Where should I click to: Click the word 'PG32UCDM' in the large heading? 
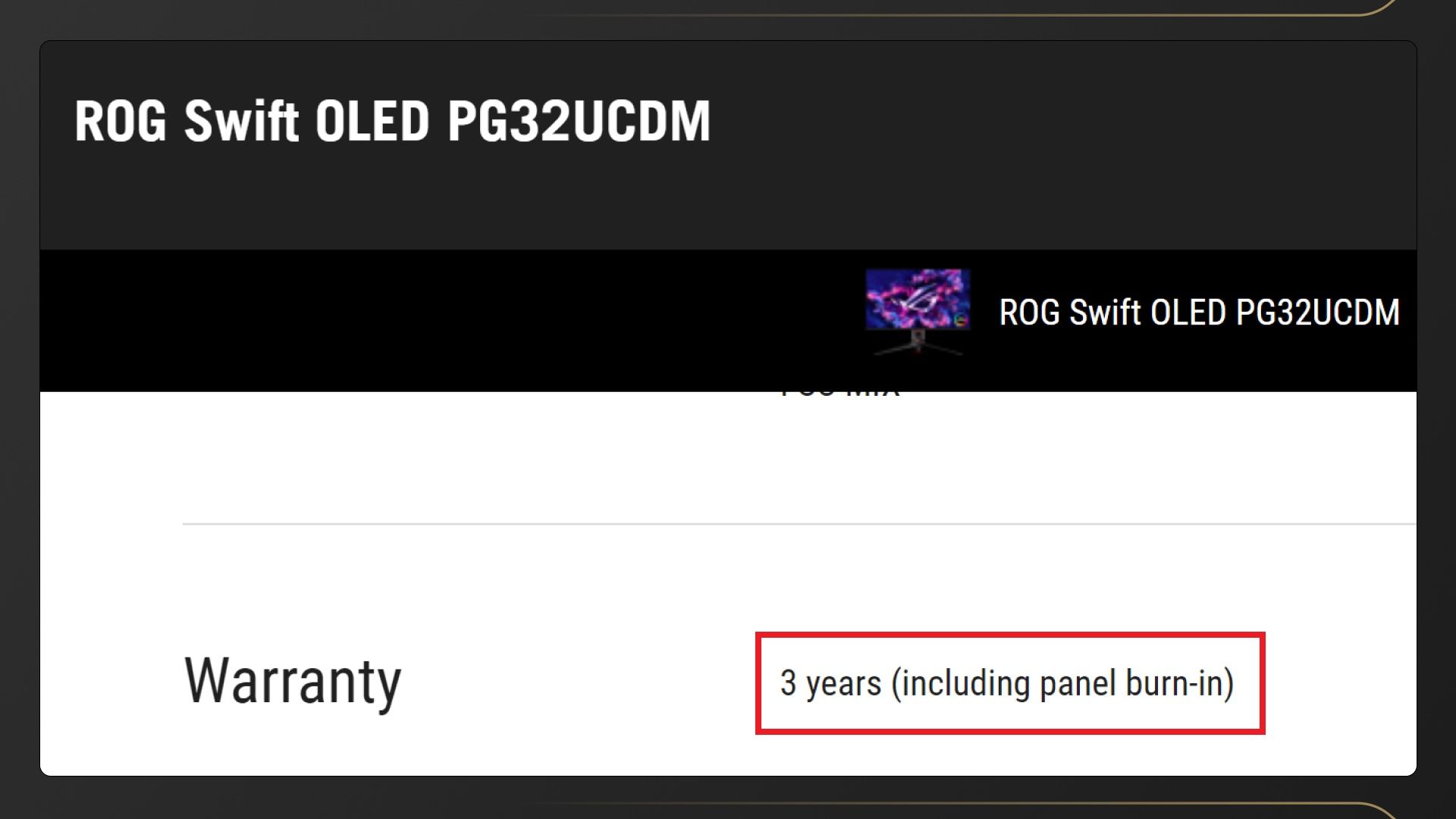pos(579,121)
